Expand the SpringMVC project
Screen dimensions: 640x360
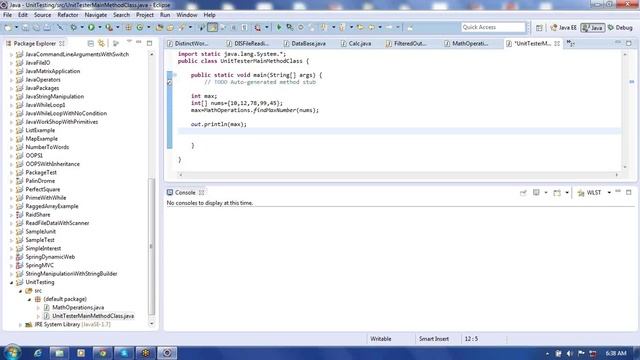[x=11, y=266]
